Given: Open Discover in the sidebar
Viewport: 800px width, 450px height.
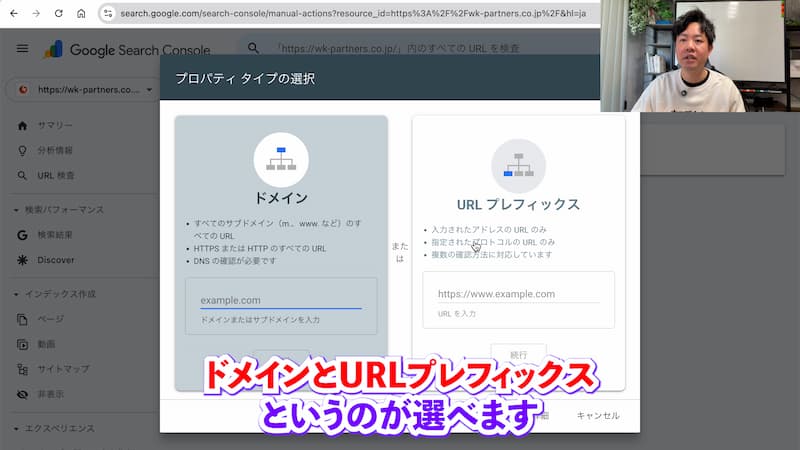Looking at the screenshot, I should point(56,260).
